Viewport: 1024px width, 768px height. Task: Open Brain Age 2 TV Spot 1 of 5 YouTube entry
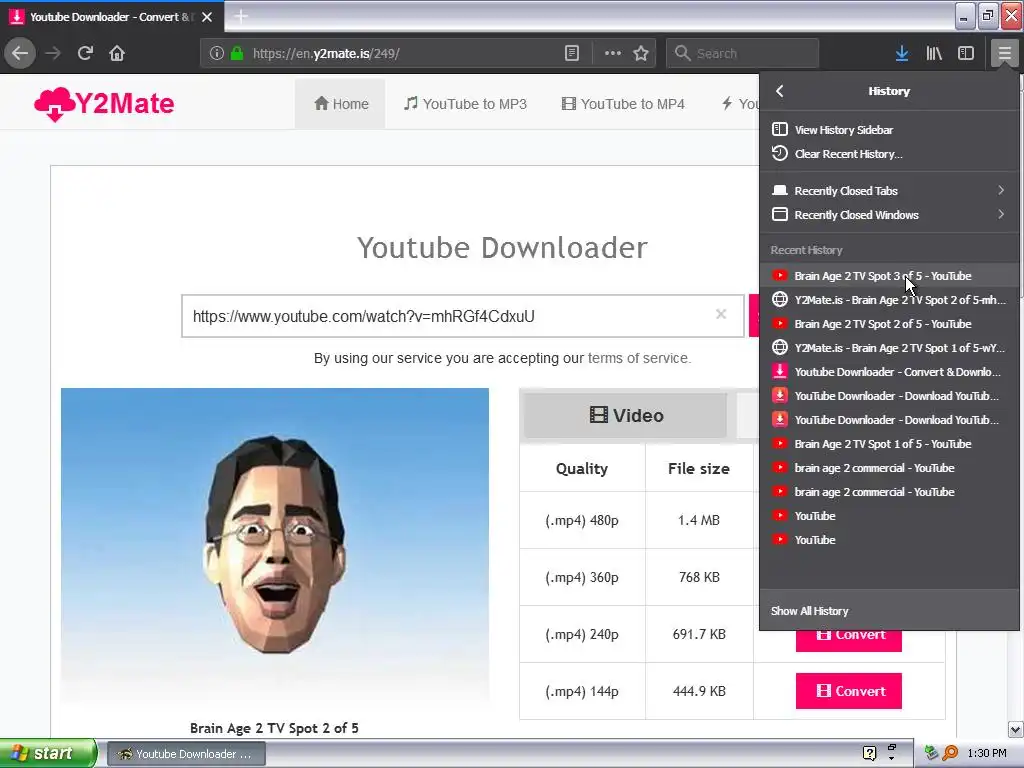pyautogui.click(x=889, y=444)
